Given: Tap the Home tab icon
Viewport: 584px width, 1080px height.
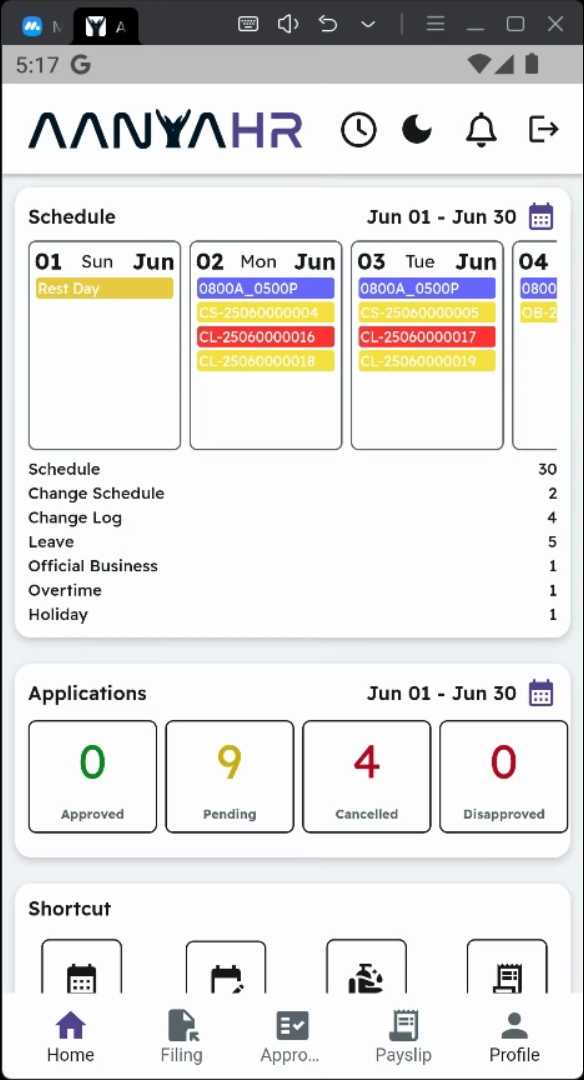Looking at the screenshot, I should coord(70,1026).
